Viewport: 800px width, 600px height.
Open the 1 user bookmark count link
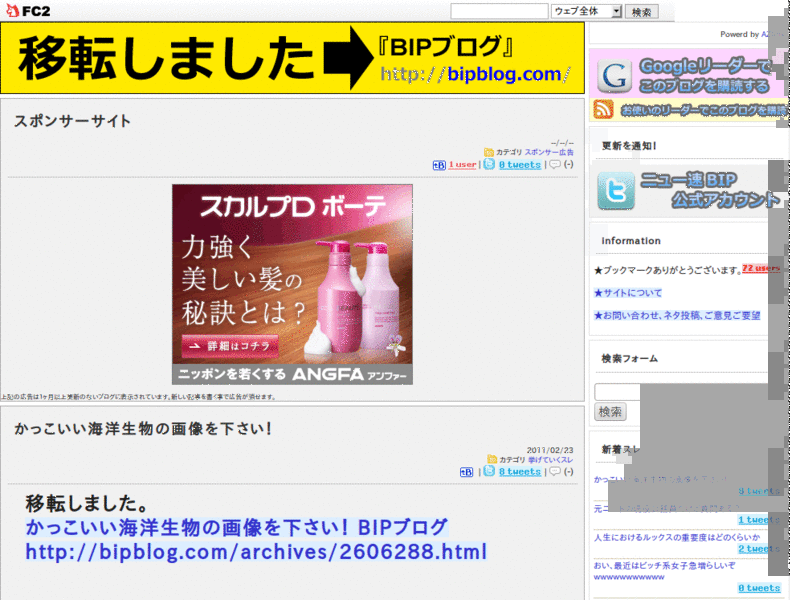(462, 165)
